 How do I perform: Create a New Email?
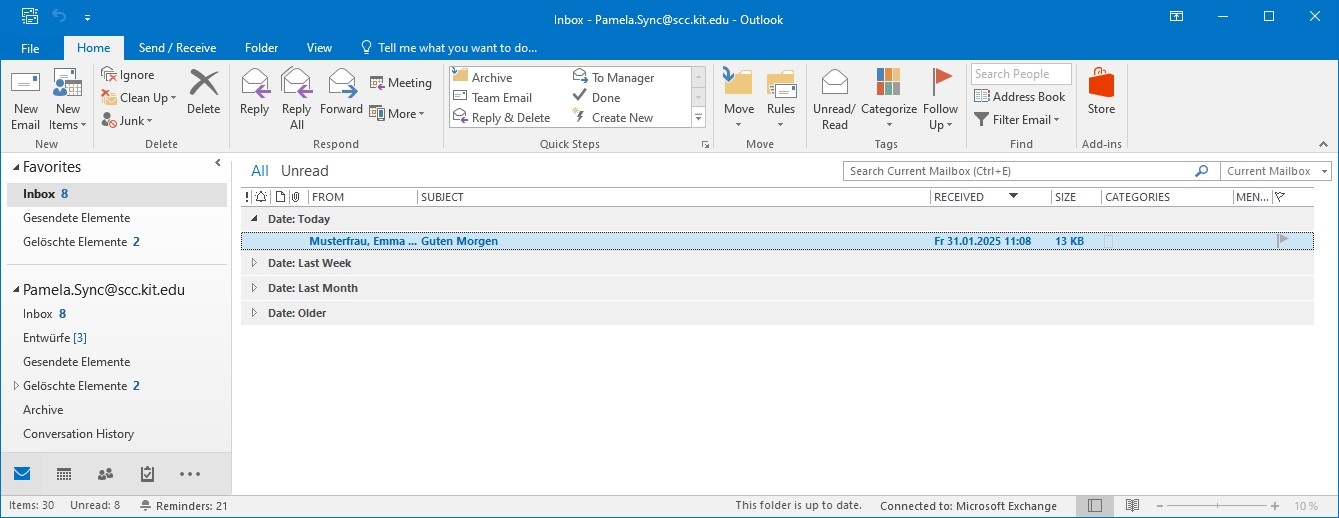(x=26, y=100)
